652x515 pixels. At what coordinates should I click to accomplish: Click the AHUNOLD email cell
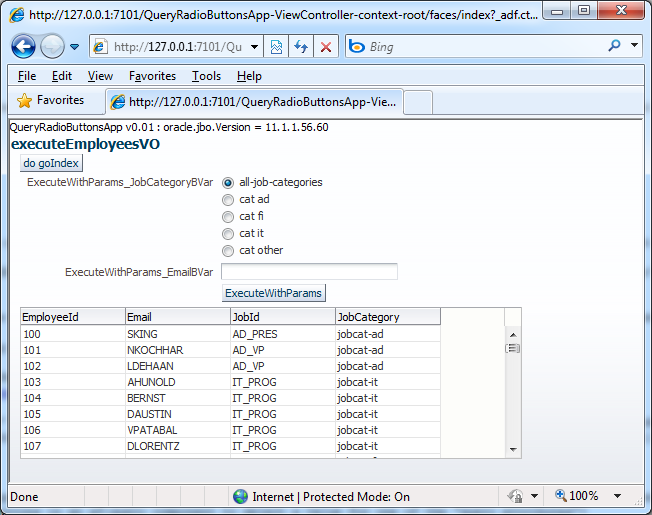tap(178, 382)
